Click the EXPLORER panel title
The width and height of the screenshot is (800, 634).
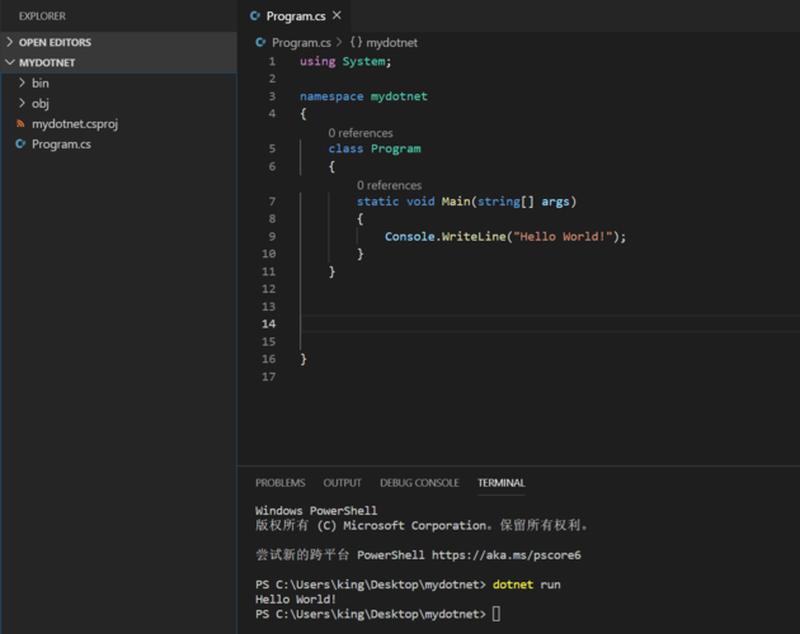[x=42, y=16]
